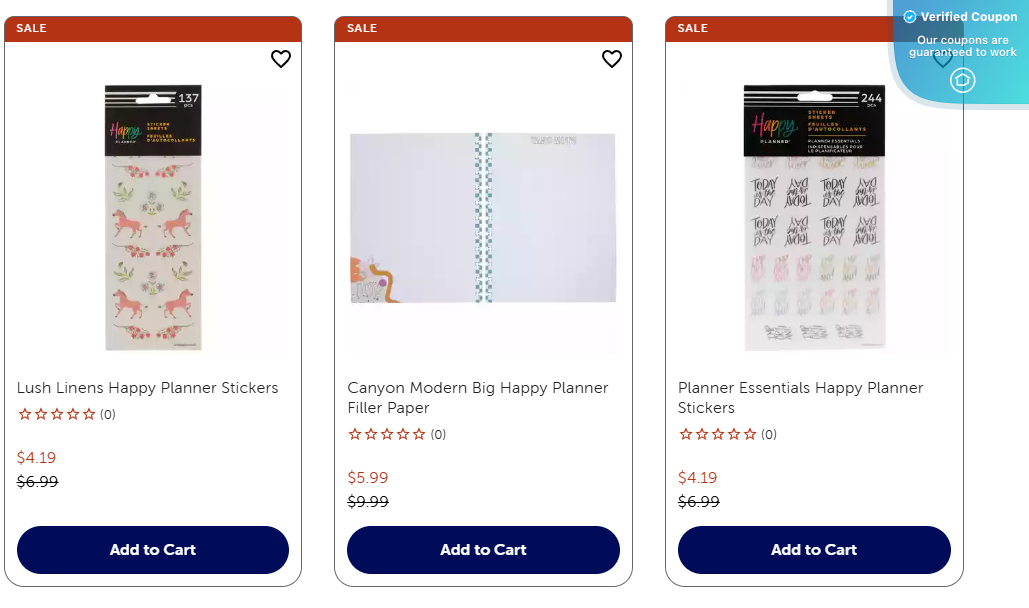
Task: Add Planner Essentials stickers to cart
Action: pyautogui.click(x=813, y=549)
